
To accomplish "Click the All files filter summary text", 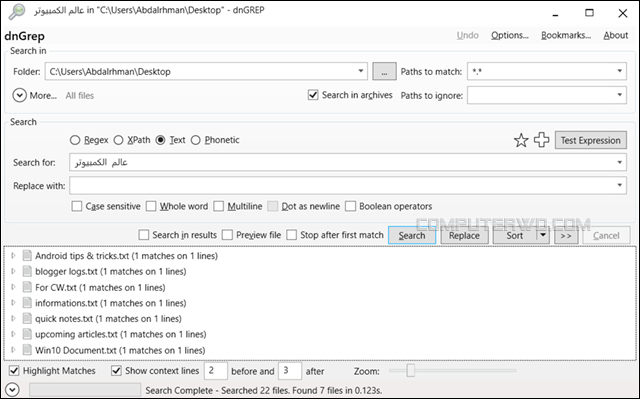I will coord(80,95).
